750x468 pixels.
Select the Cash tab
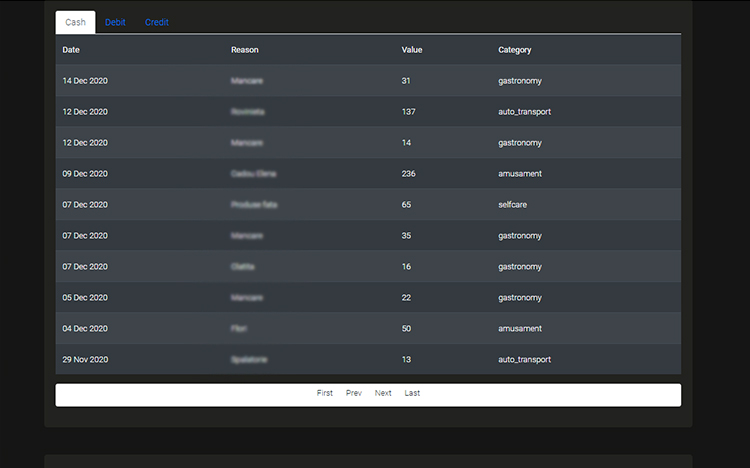75,22
